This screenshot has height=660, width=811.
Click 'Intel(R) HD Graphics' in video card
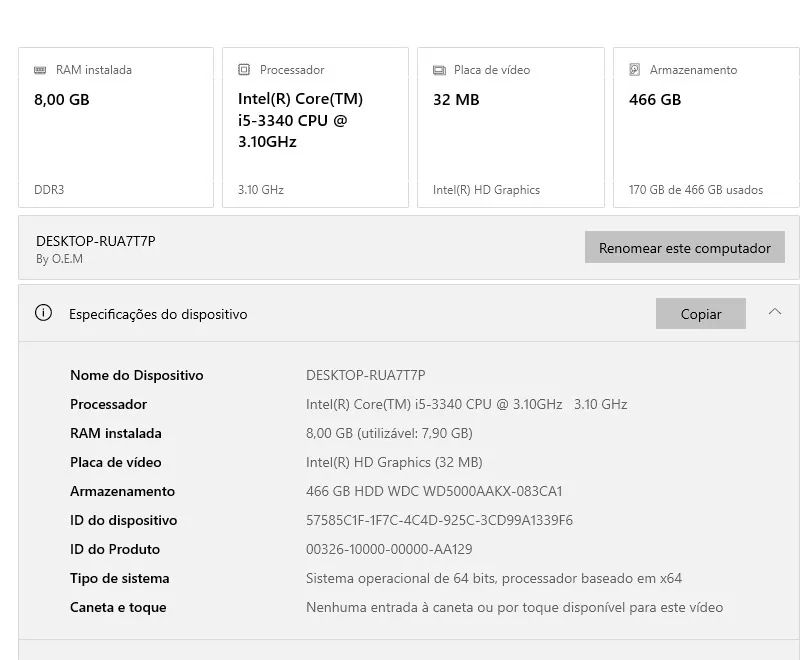click(x=486, y=190)
